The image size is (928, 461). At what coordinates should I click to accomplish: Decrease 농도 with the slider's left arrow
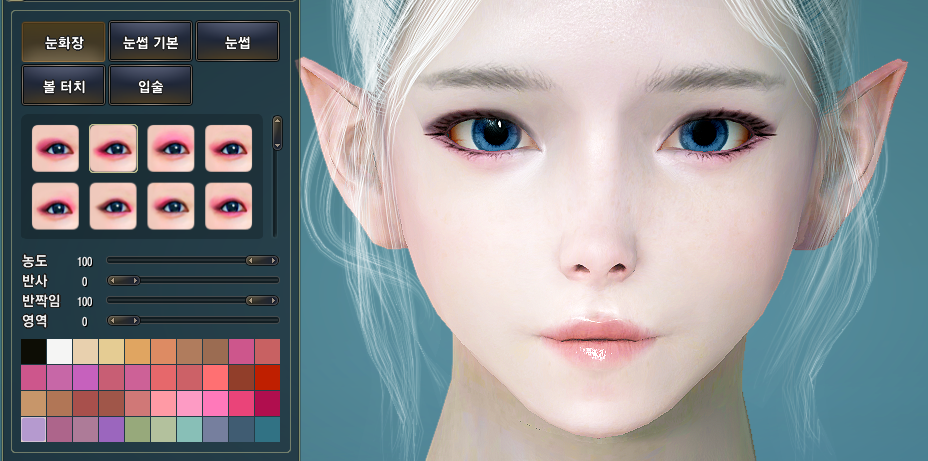click(251, 260)
